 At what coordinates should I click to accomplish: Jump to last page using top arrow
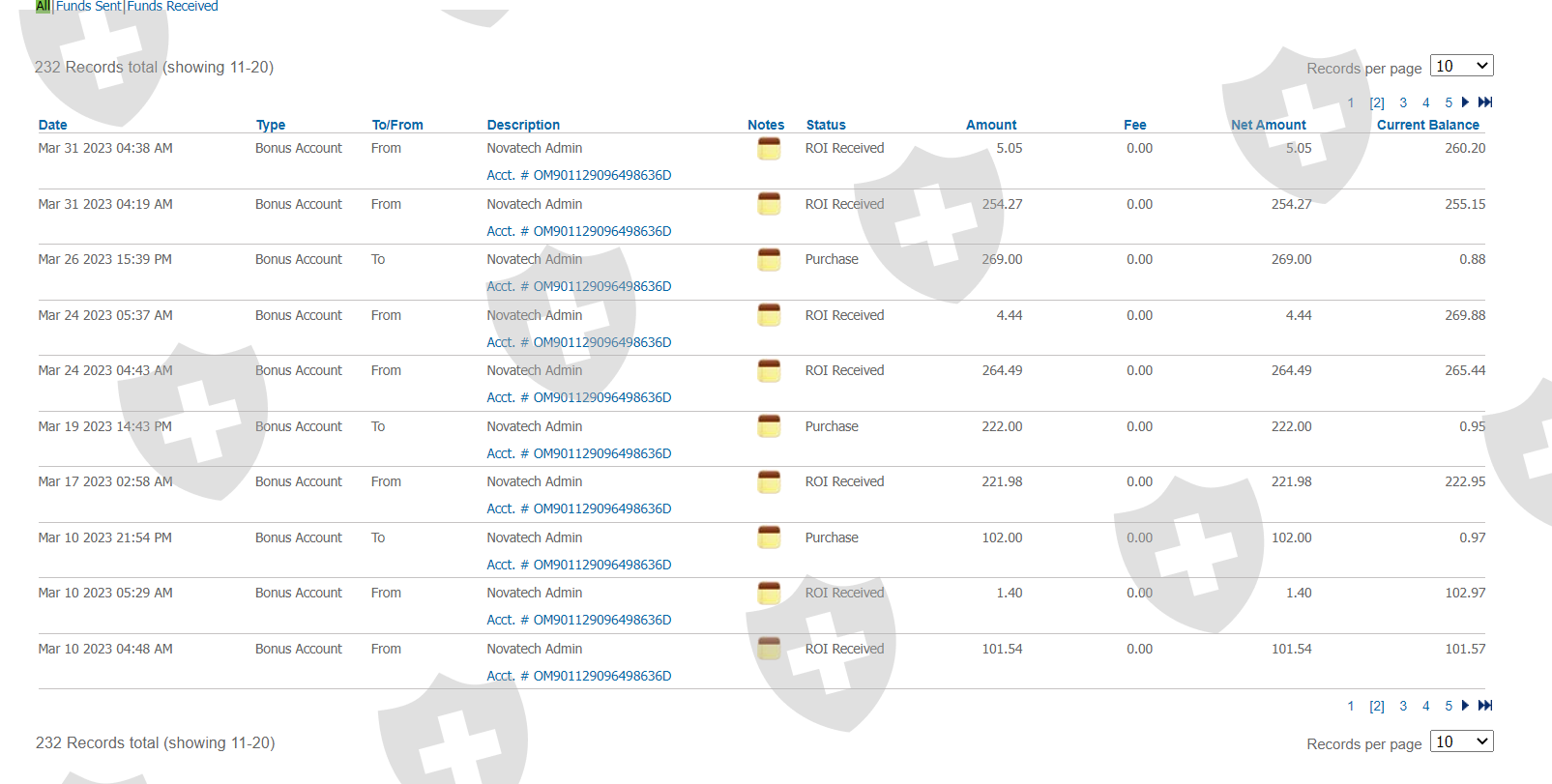tap(1485, 102)
